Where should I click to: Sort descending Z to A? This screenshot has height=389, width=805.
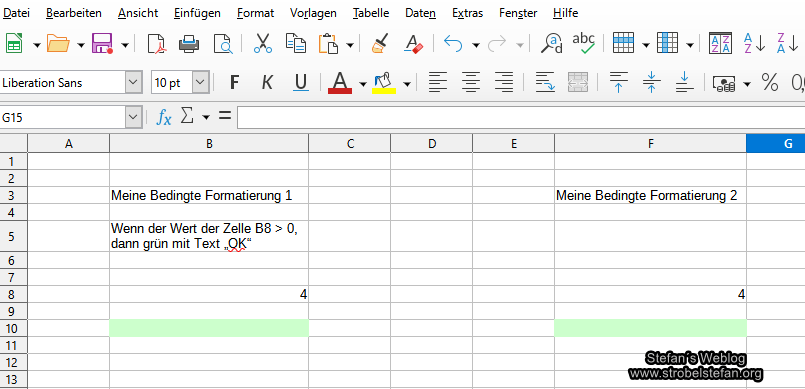[x=787, y=44]
